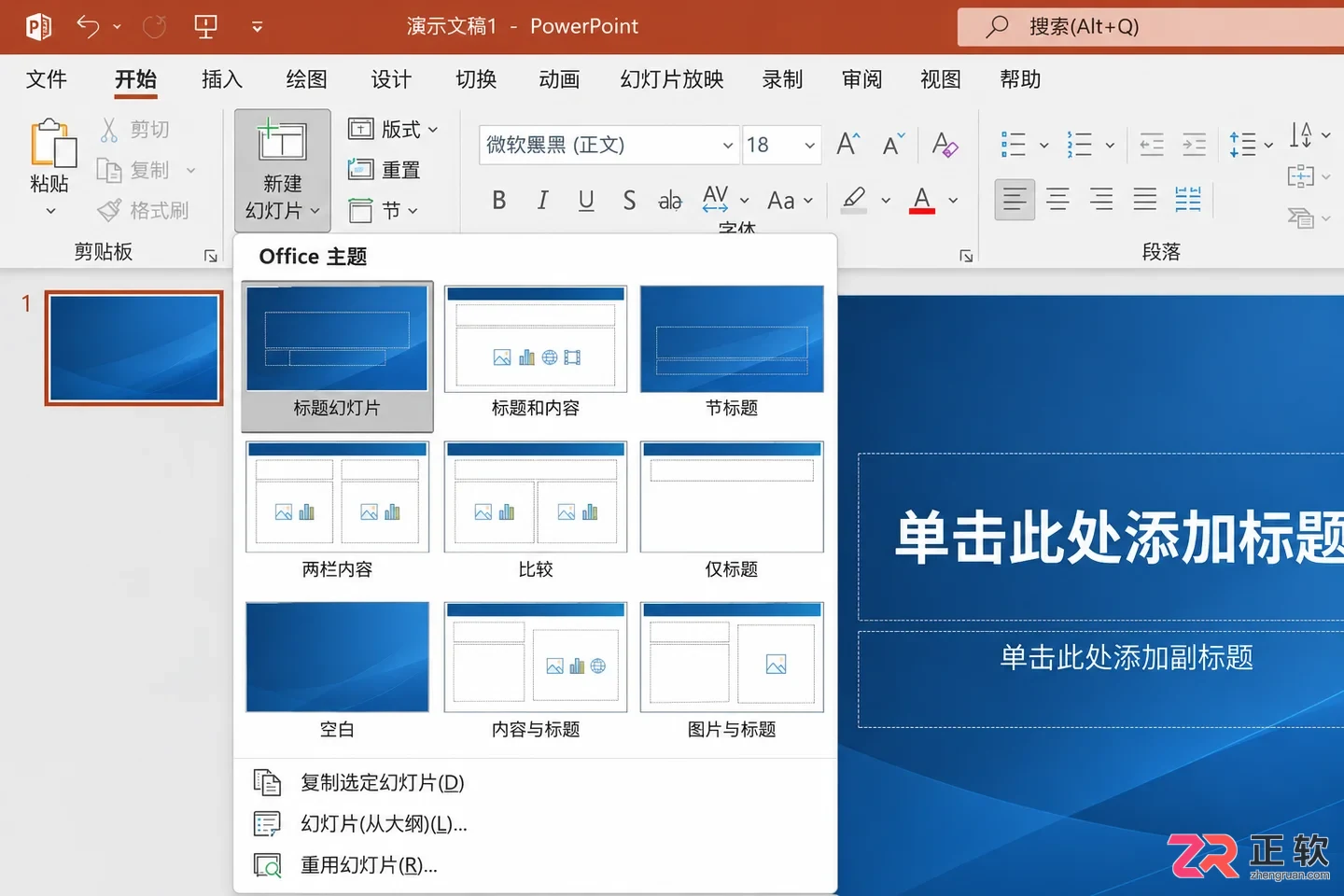Expand the bullets list dropdown arrow
1344x896 pixels.
click(x=1043, y=145)
